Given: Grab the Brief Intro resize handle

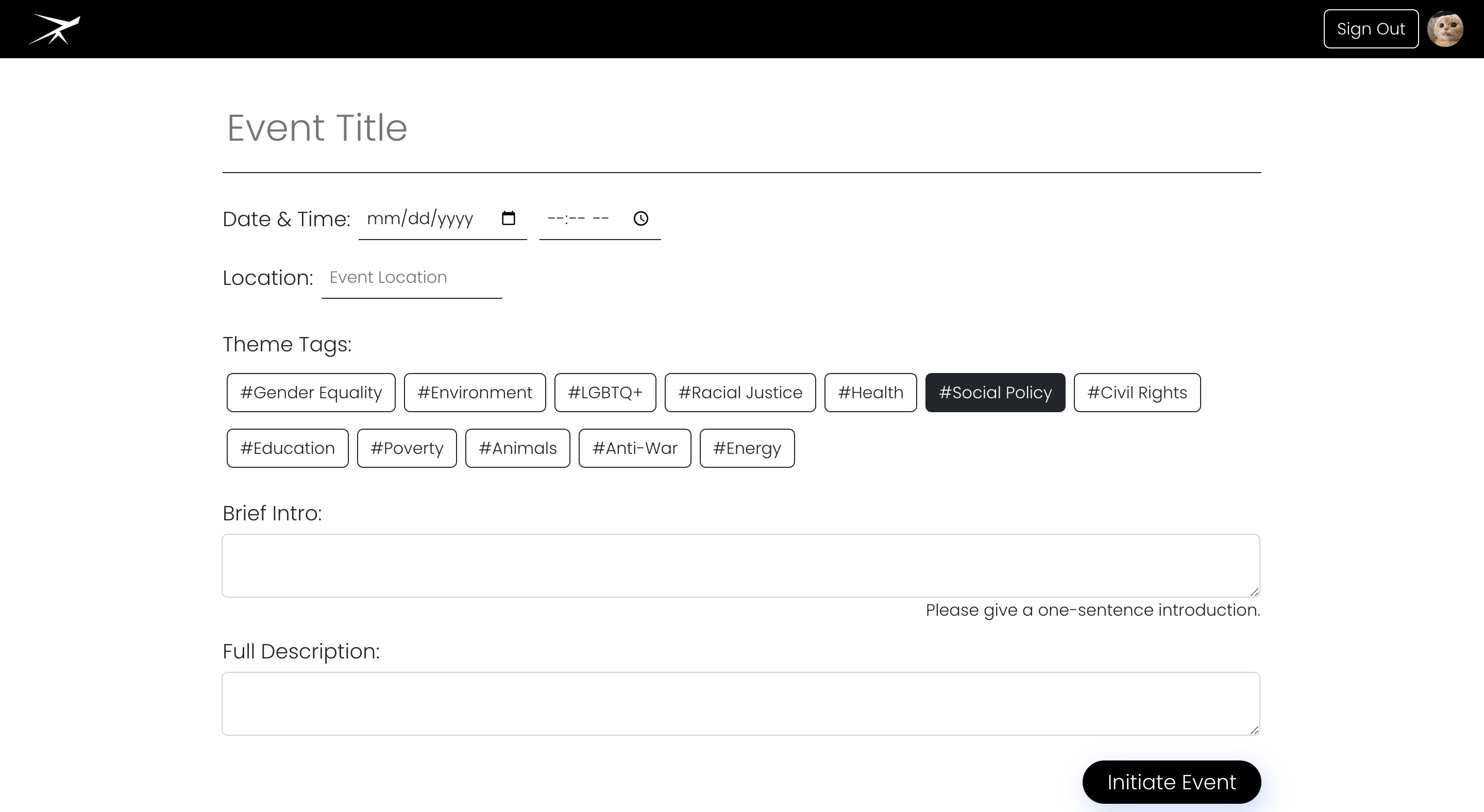Looking at the screenshot, I should point(1254,592).
